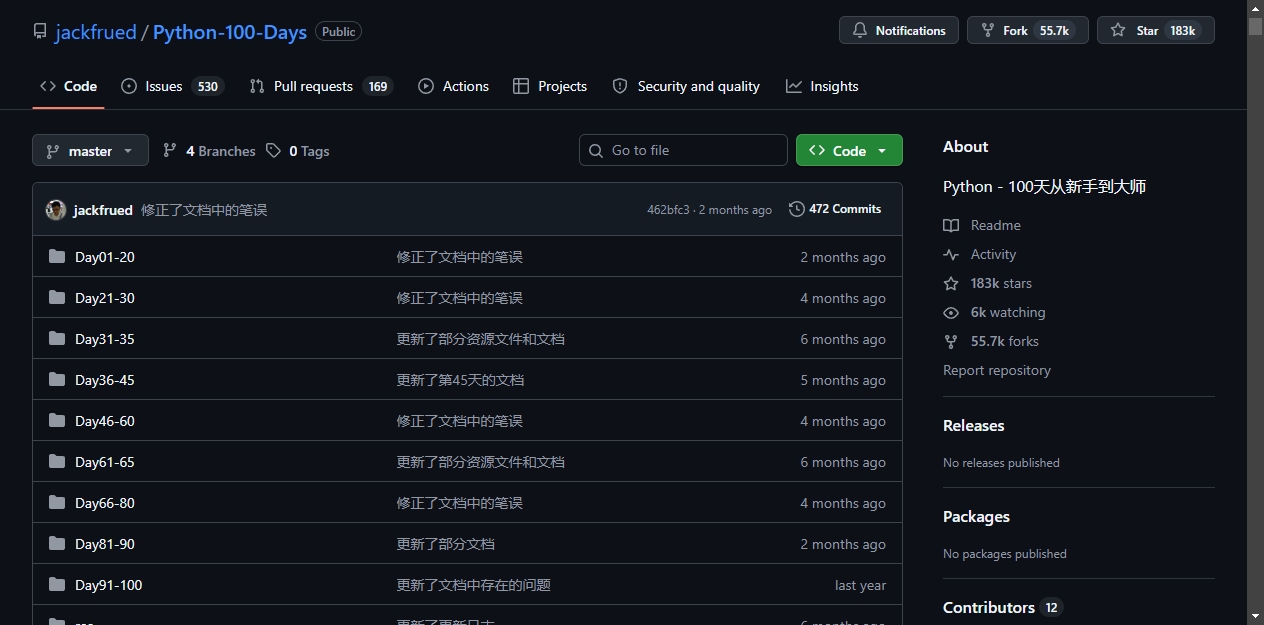Click folder icon beside Day36-45

[57, 380]
